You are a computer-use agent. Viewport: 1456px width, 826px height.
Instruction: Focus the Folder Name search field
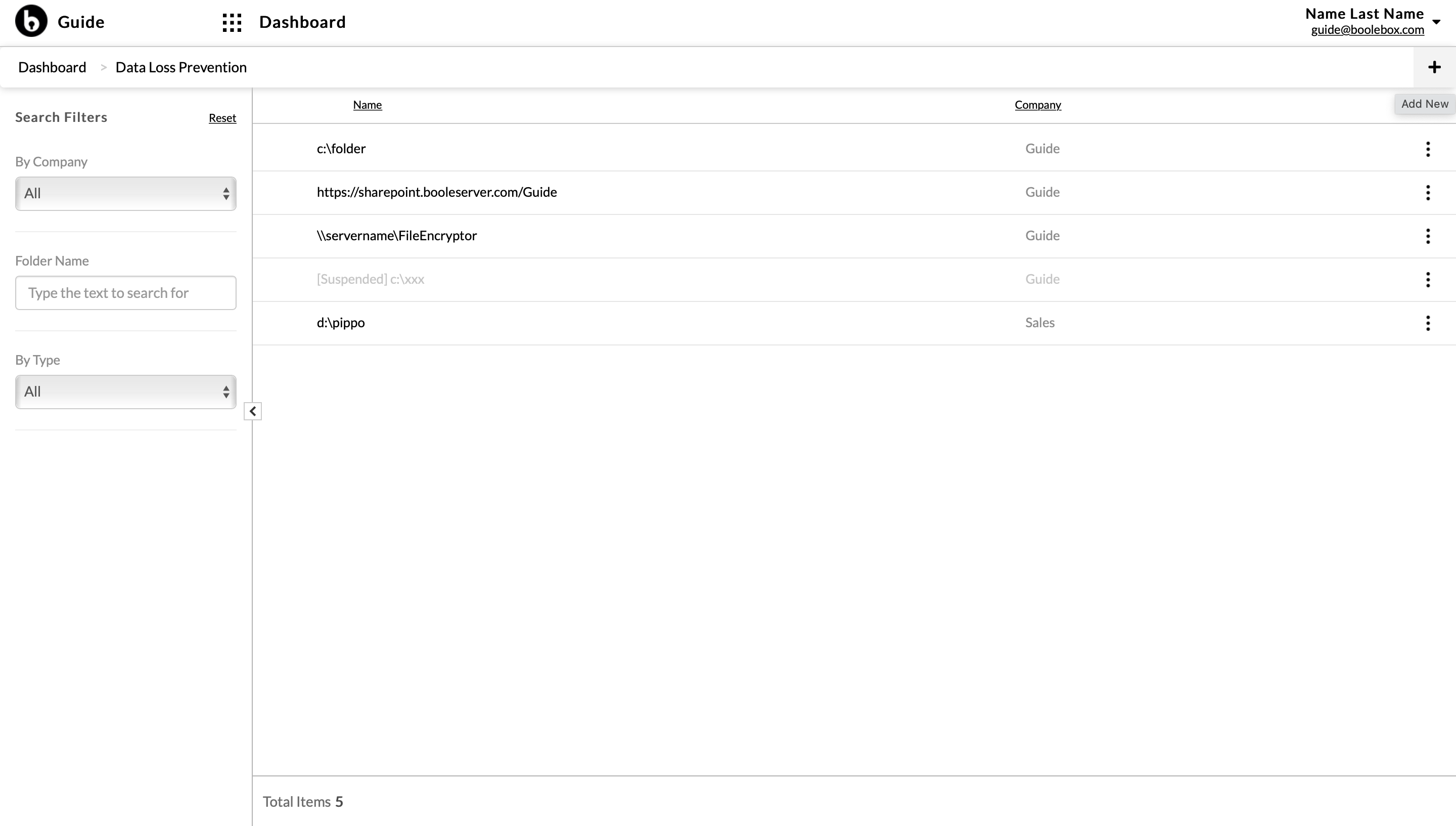pos(126,293)
